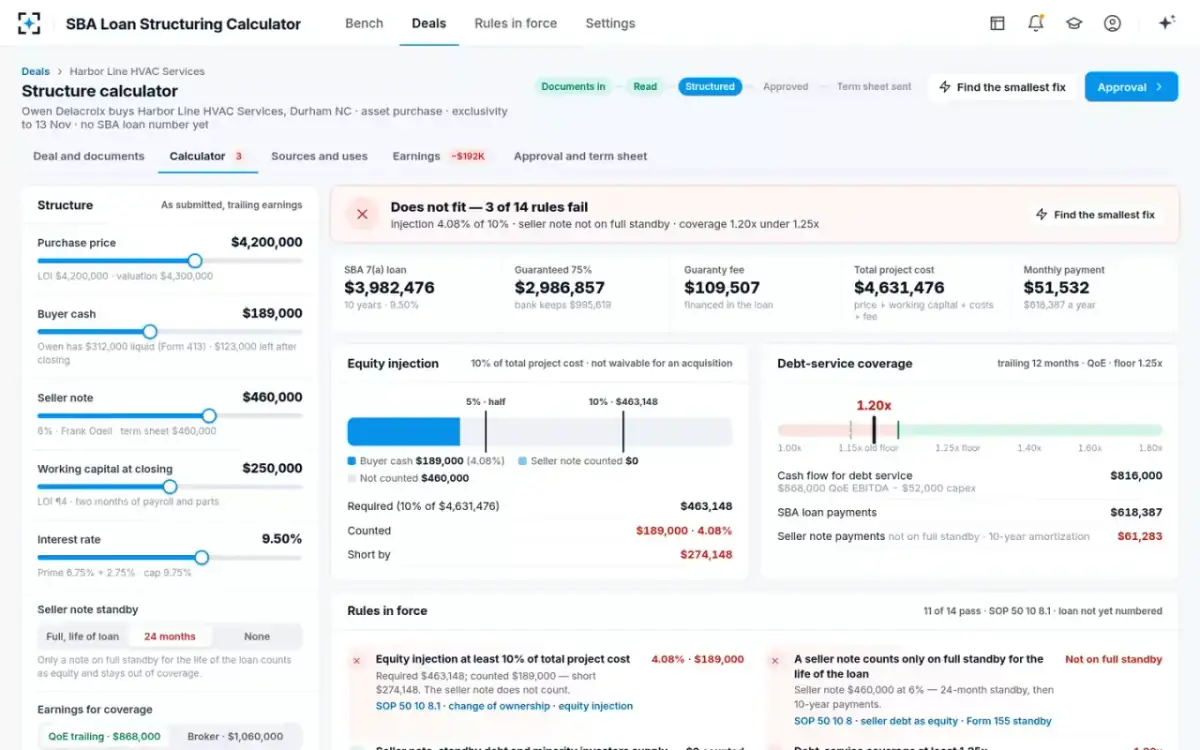Click the 1.20x coverage marker

(873, 429)
